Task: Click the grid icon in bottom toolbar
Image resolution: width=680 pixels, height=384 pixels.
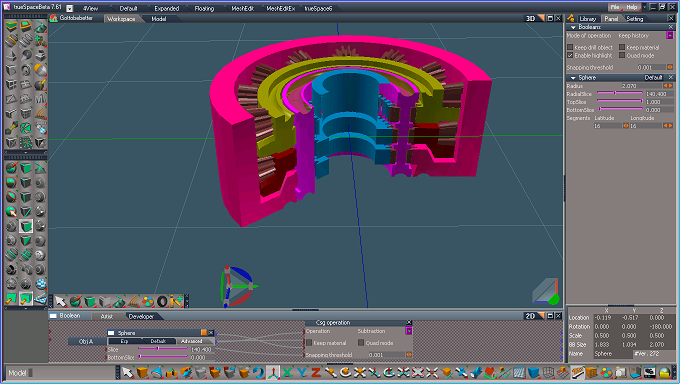Action: click(x=519, y=373)
